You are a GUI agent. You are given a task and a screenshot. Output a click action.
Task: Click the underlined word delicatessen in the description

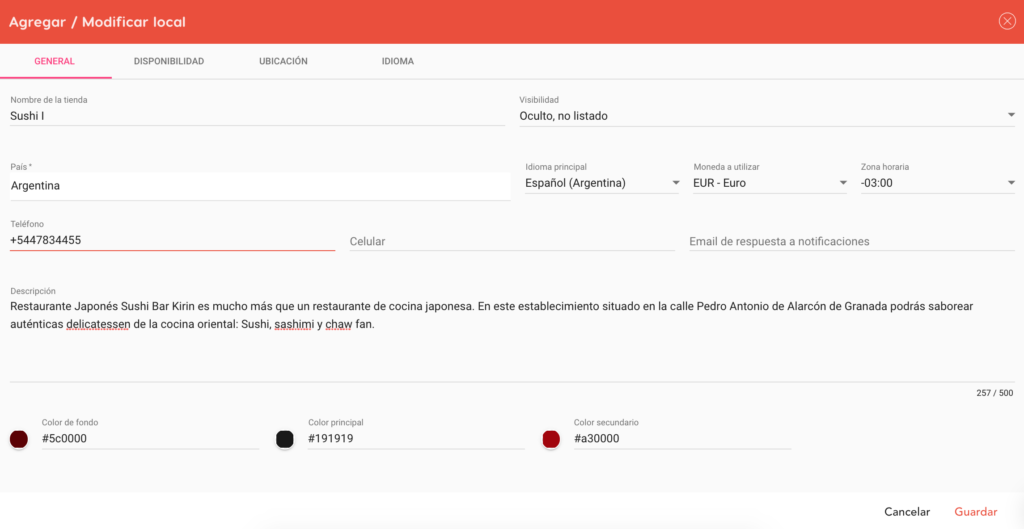point(99,324)
